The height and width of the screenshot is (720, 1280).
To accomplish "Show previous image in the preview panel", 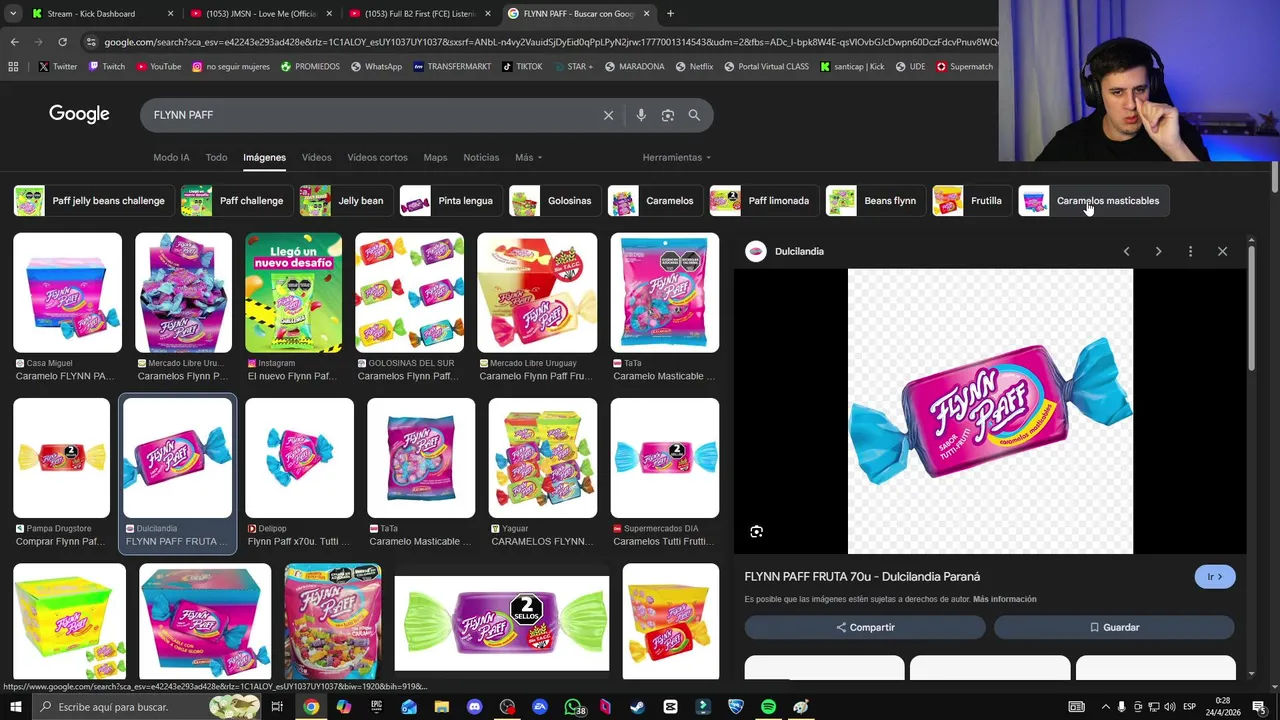I will tap(1126, 251).
